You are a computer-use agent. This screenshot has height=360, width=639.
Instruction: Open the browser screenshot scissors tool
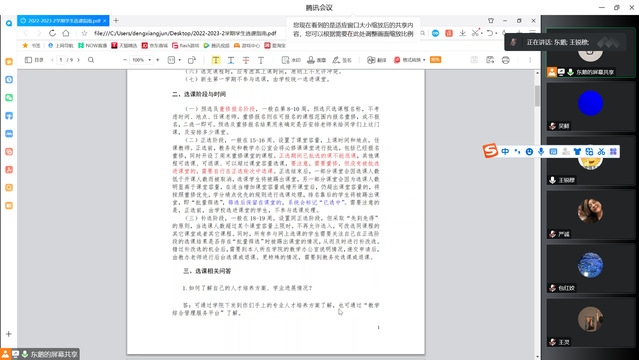pos(475,33)
